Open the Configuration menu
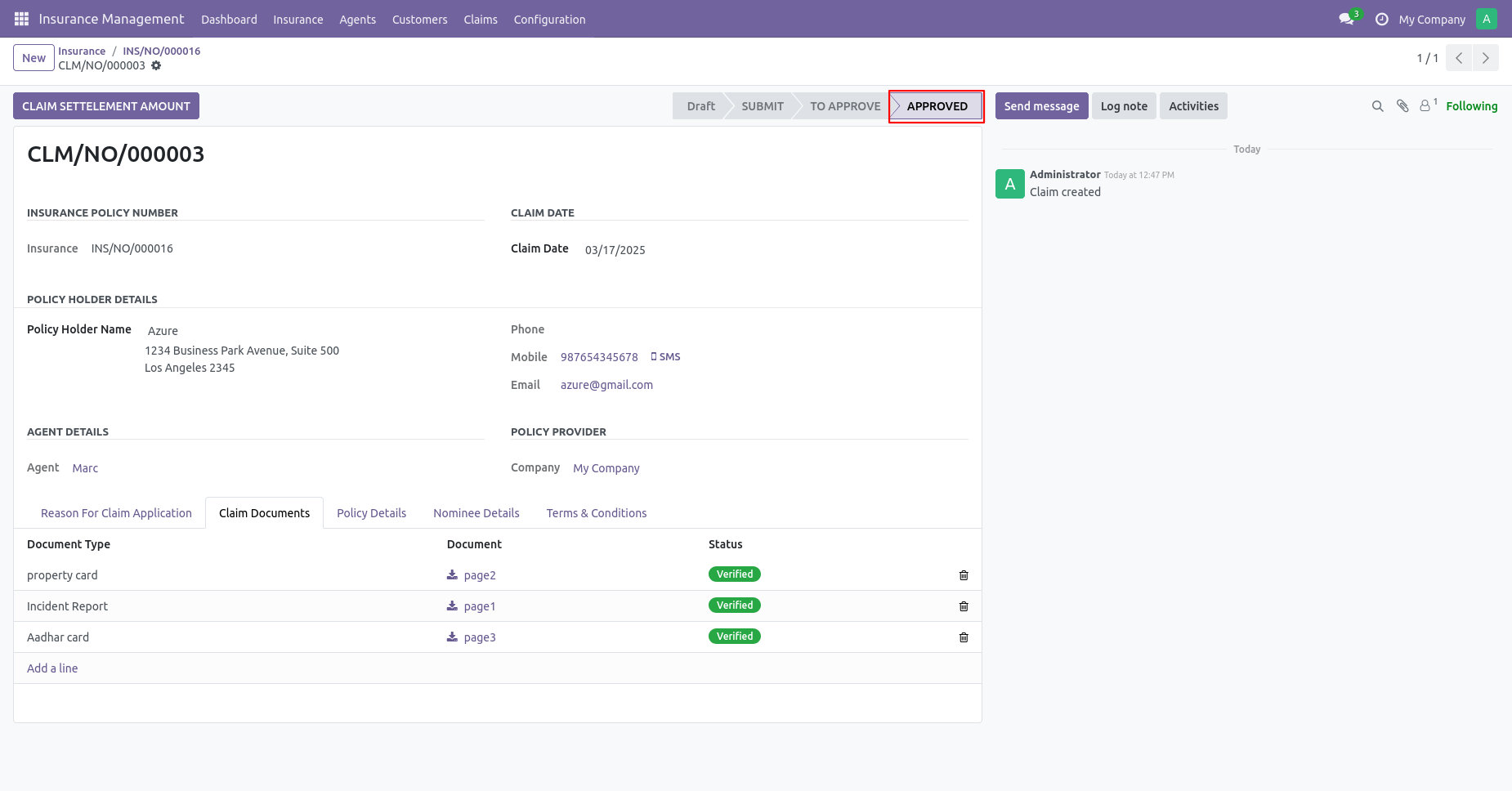 tap(549, 20)
